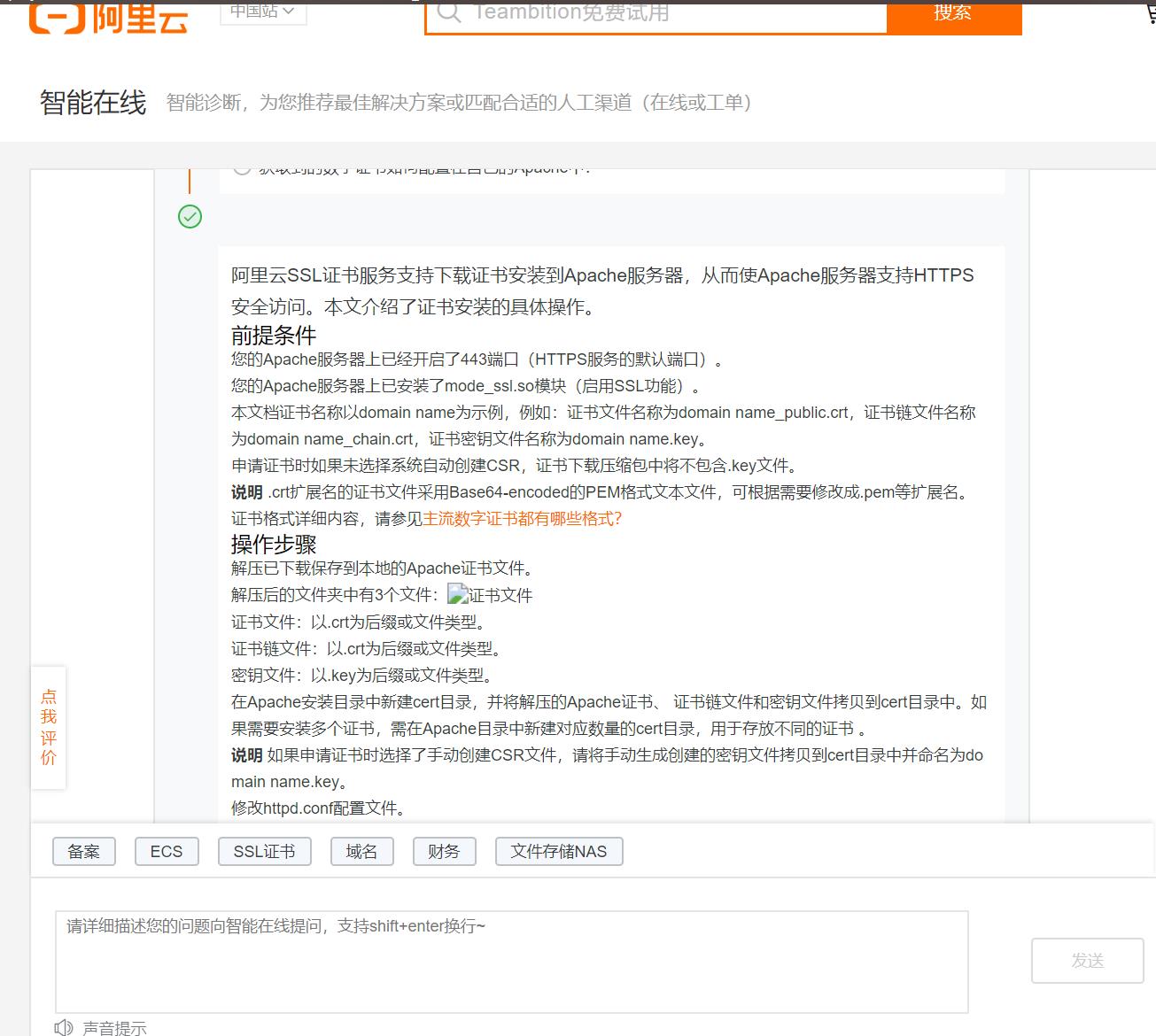The image size is (1156, 1036).
Task: Click the Aliyun logo
Action: point(108,18)
